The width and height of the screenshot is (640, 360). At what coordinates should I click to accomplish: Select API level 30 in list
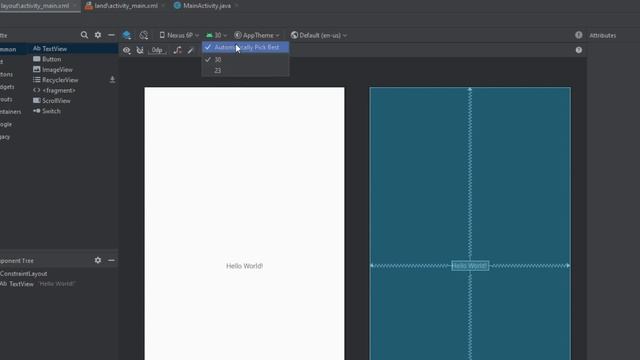[246, 60]
